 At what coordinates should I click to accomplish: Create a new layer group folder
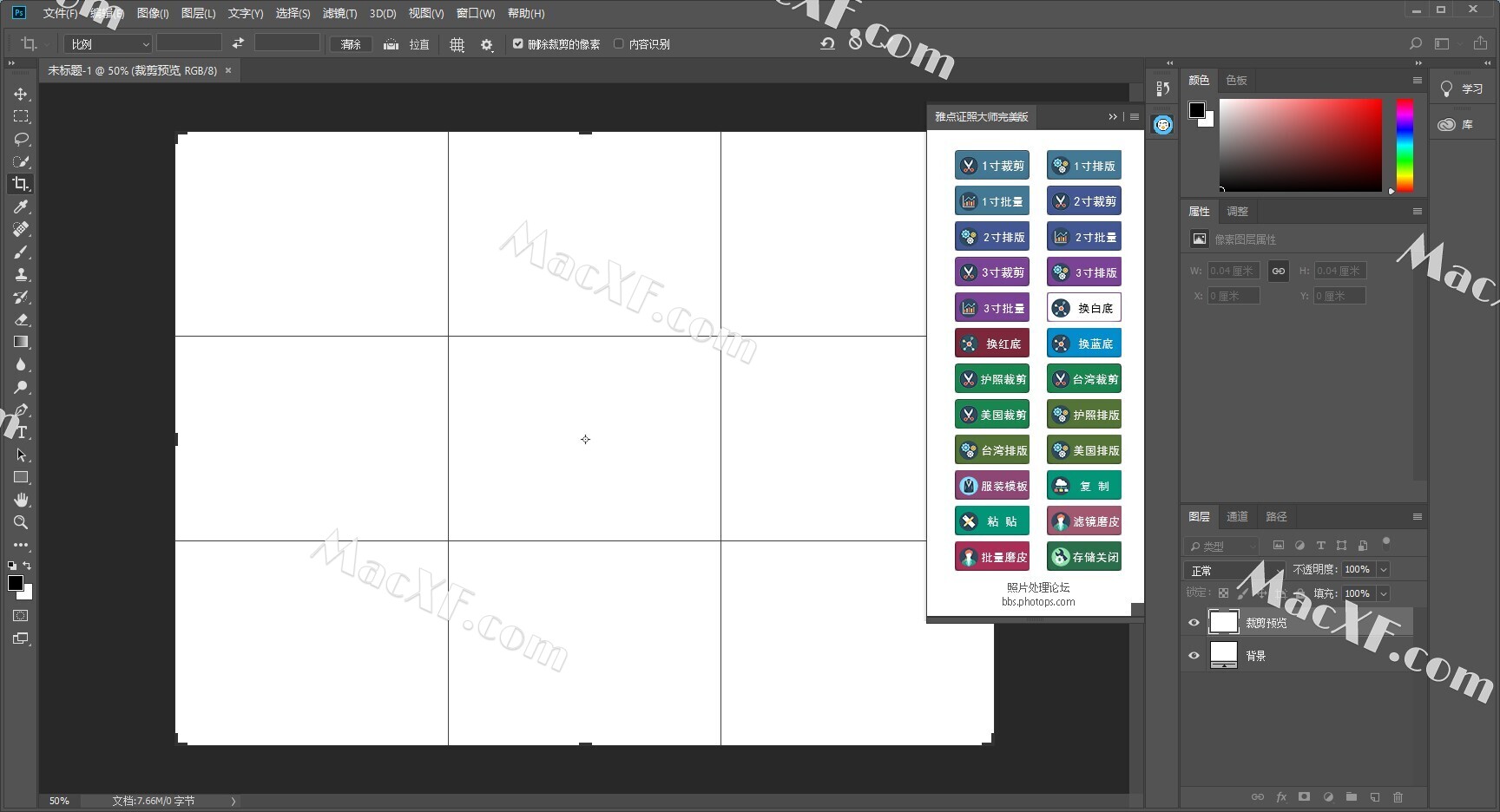[1351, 796]
